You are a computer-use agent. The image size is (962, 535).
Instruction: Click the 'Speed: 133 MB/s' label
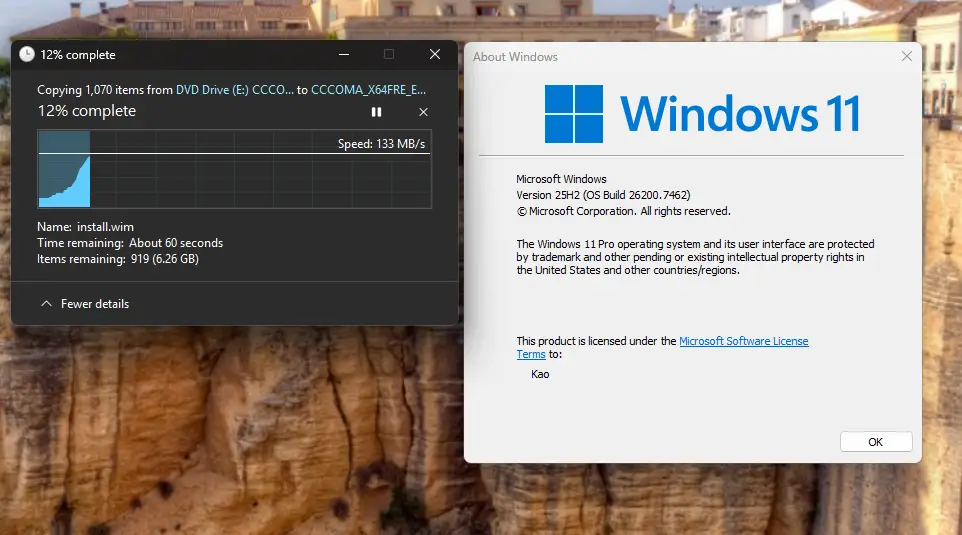(x=381, y=144)
